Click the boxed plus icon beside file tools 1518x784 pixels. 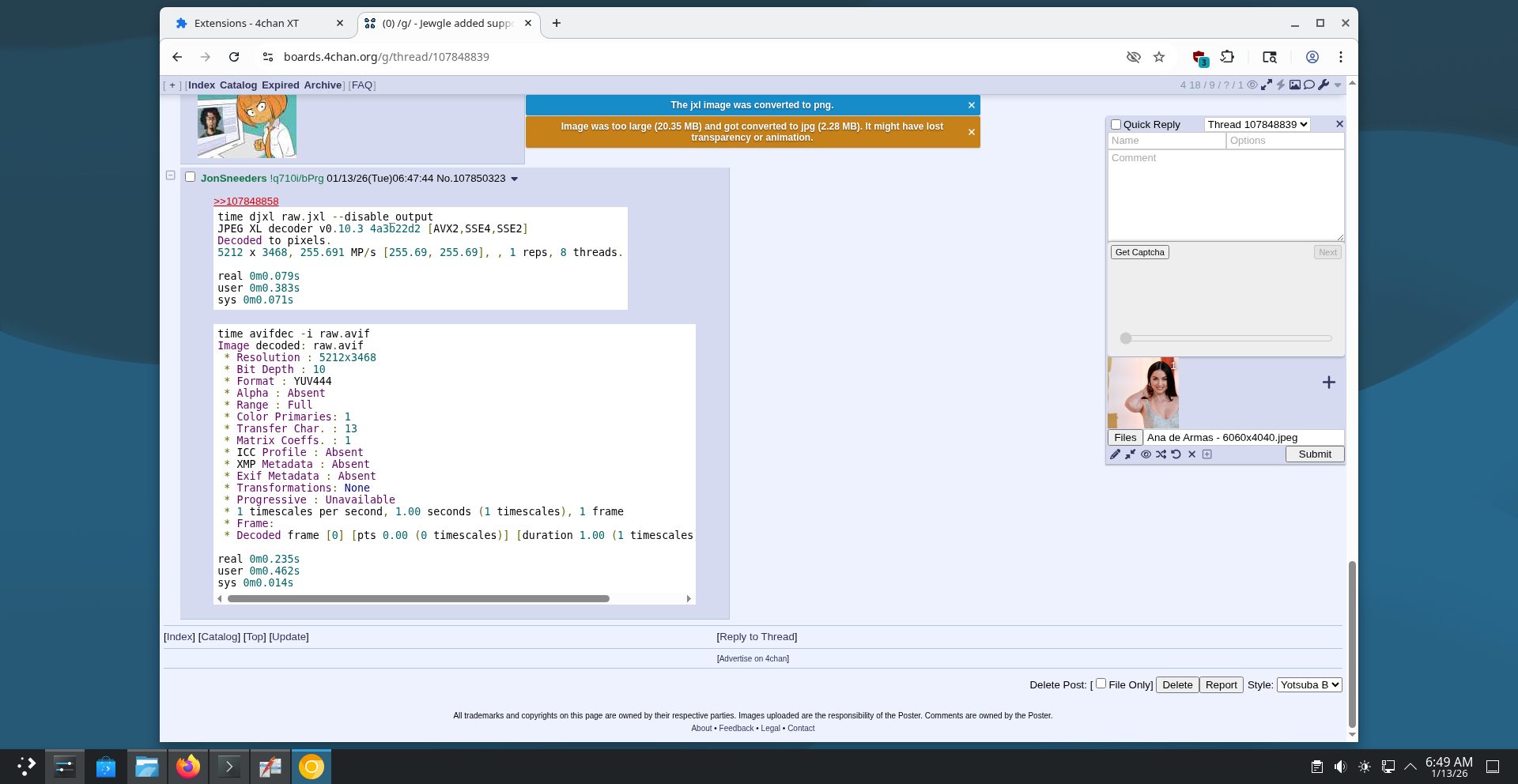coord(1207,454)
